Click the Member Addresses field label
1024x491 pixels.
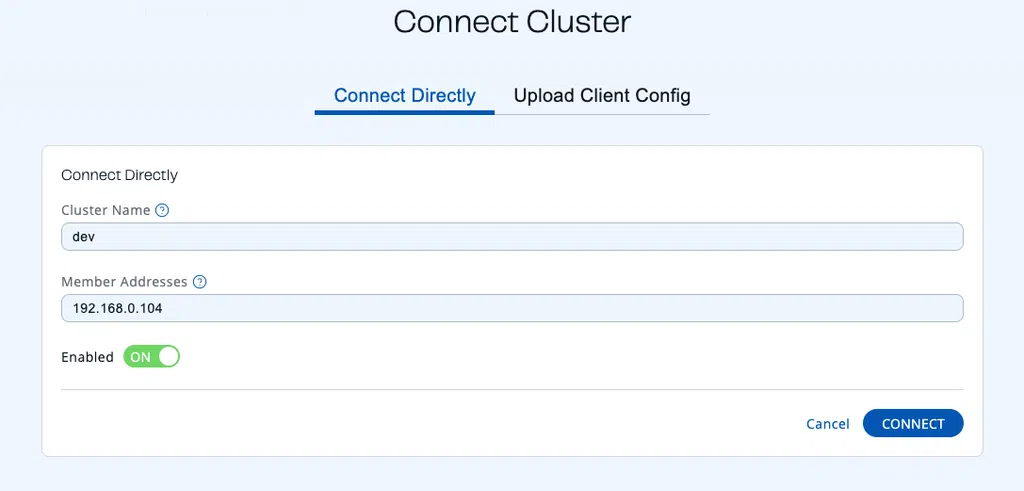pos(124,282)
